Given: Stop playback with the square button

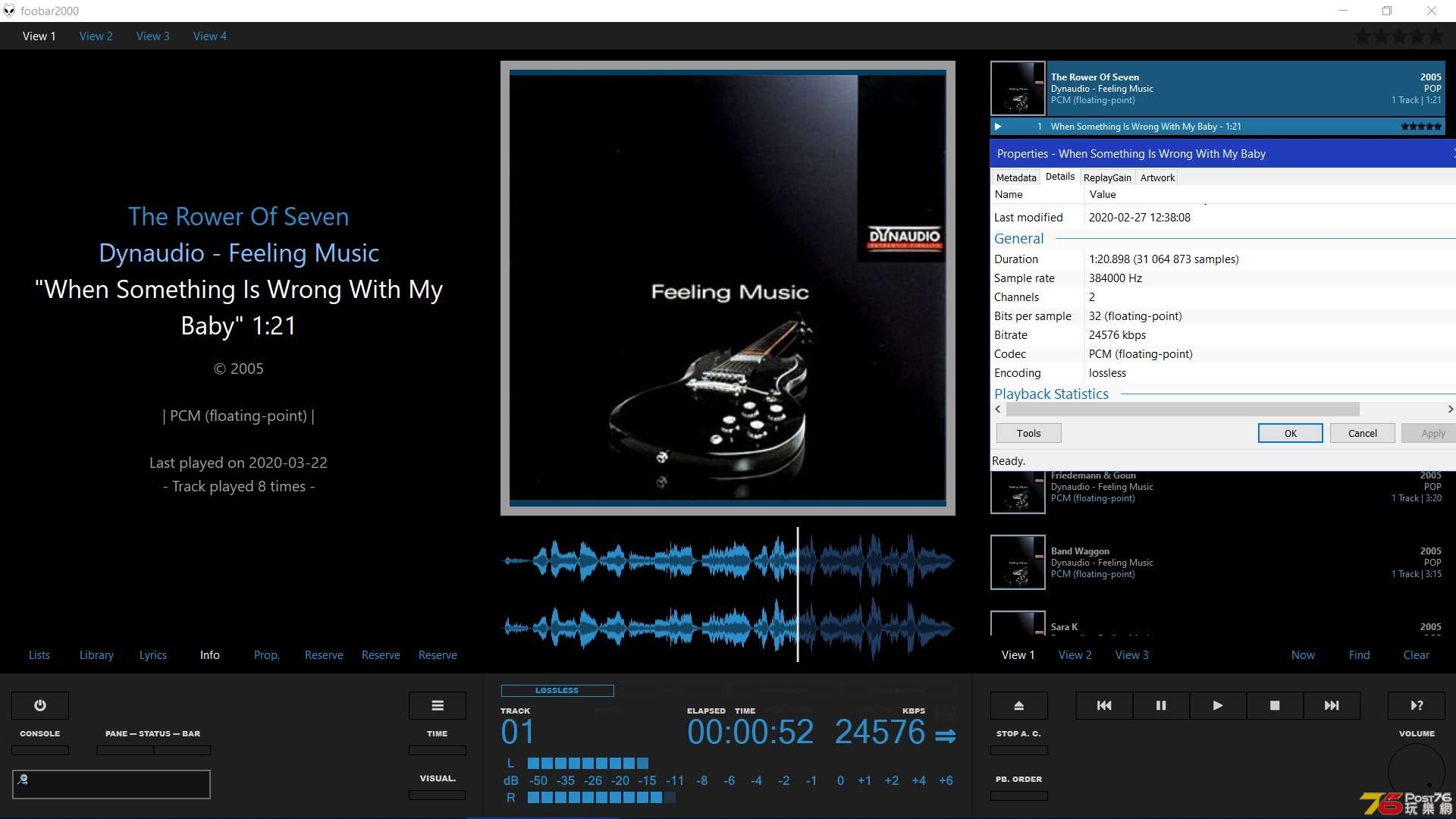Looking at the screenshot, I should tap(1275, 705).
